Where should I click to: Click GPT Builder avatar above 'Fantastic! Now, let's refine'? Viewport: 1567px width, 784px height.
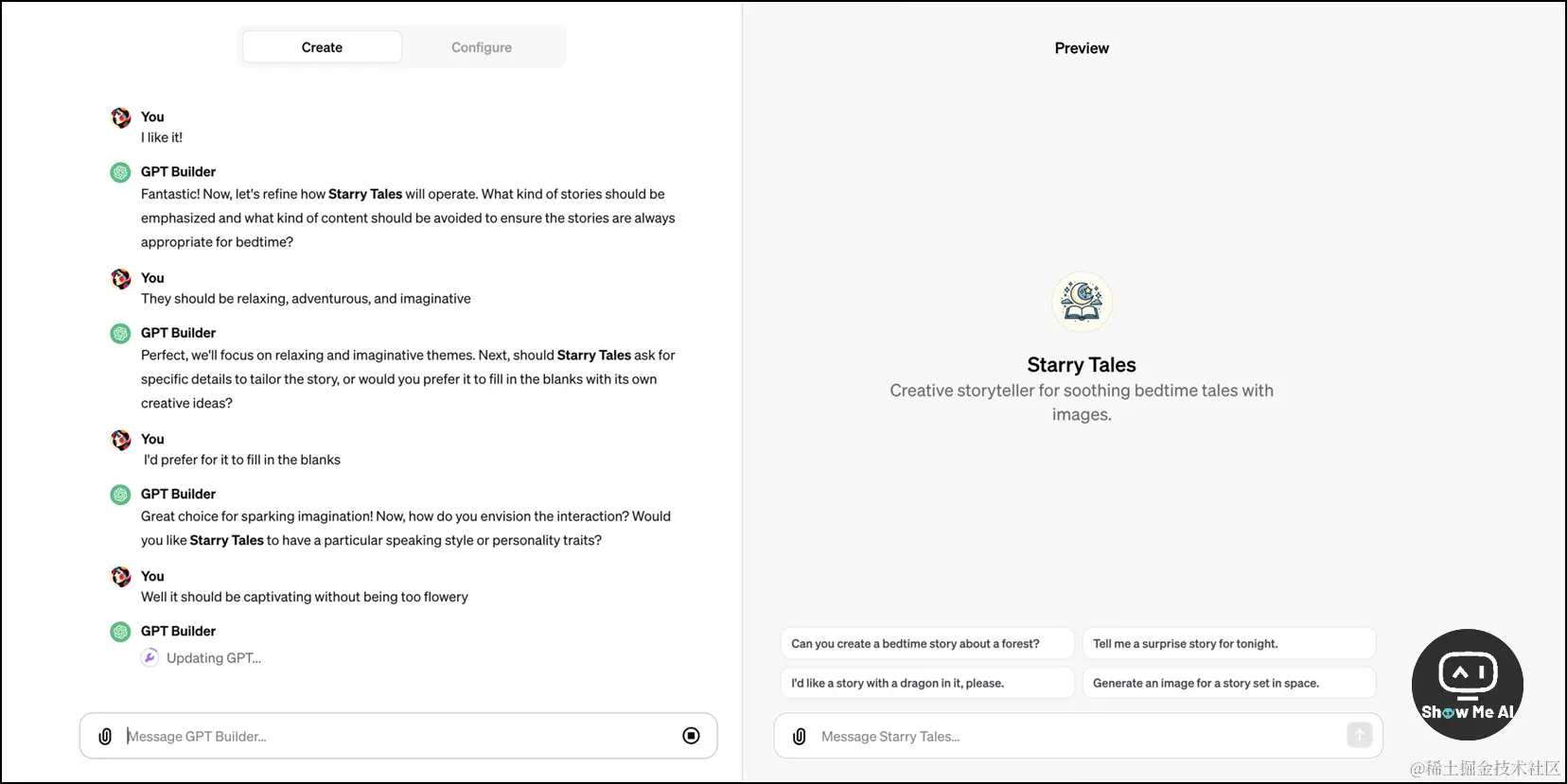121,172
